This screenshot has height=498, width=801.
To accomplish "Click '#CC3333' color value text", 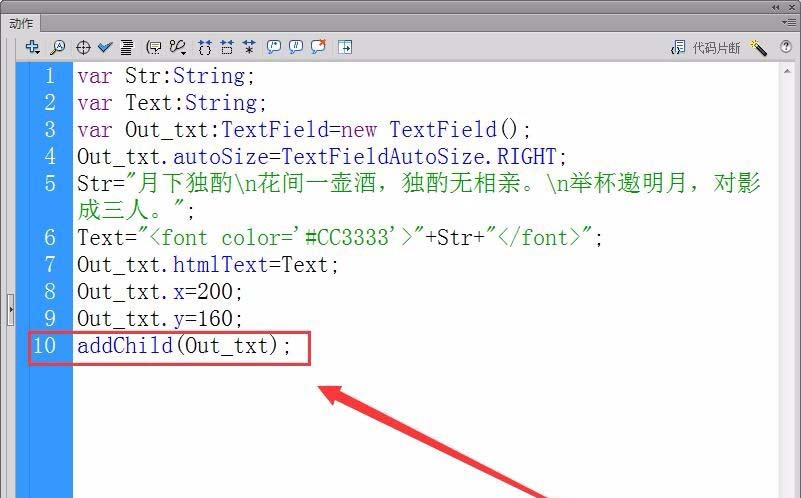I will [347, 238].
